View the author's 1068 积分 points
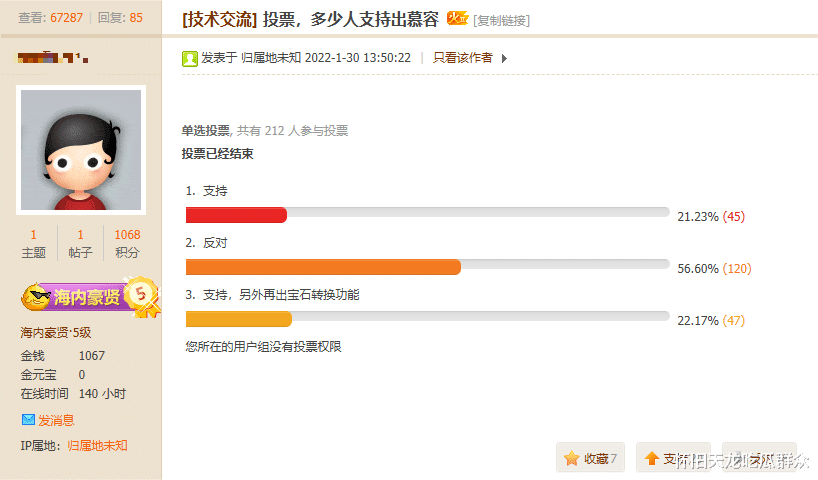Screen dimensions: 818x480 [127, 243]
